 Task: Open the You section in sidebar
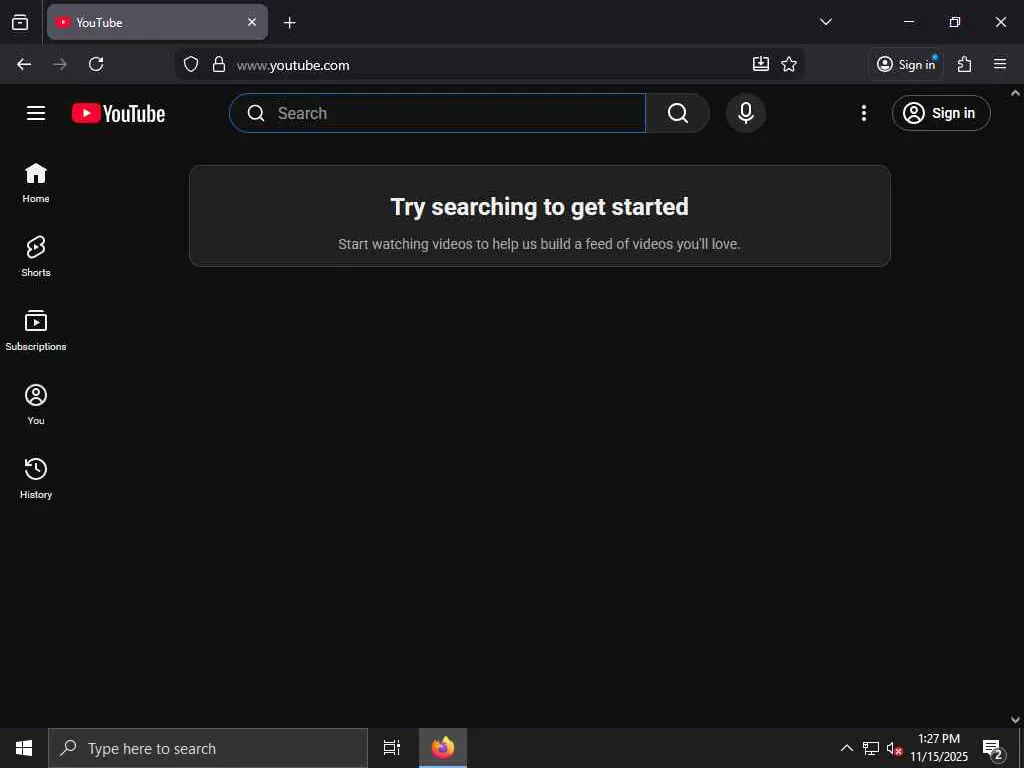click(36, 404)
